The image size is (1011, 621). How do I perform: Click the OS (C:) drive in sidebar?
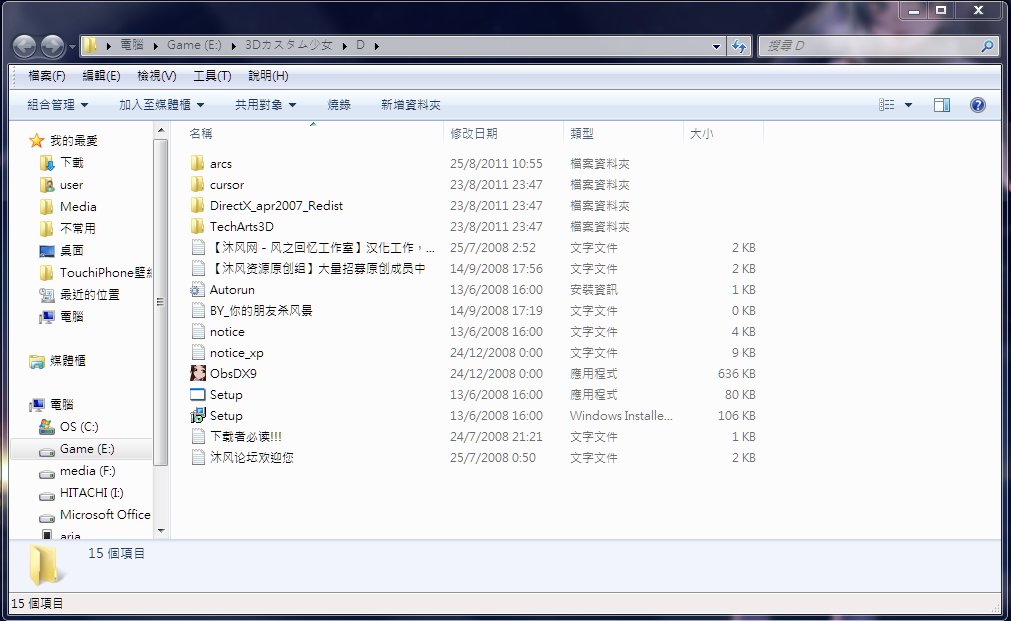coord(79,427)
